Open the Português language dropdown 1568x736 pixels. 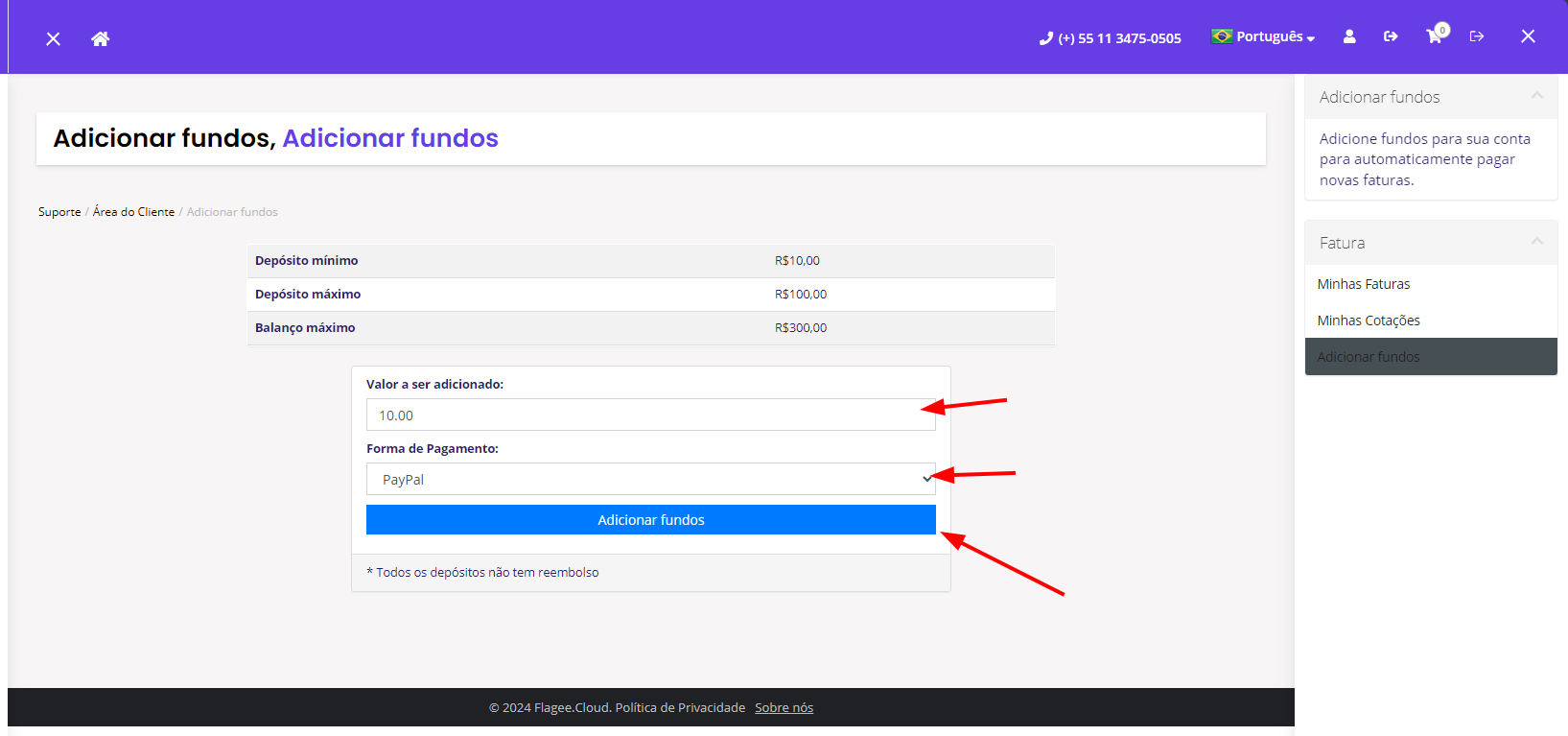tap(1263, 36)
